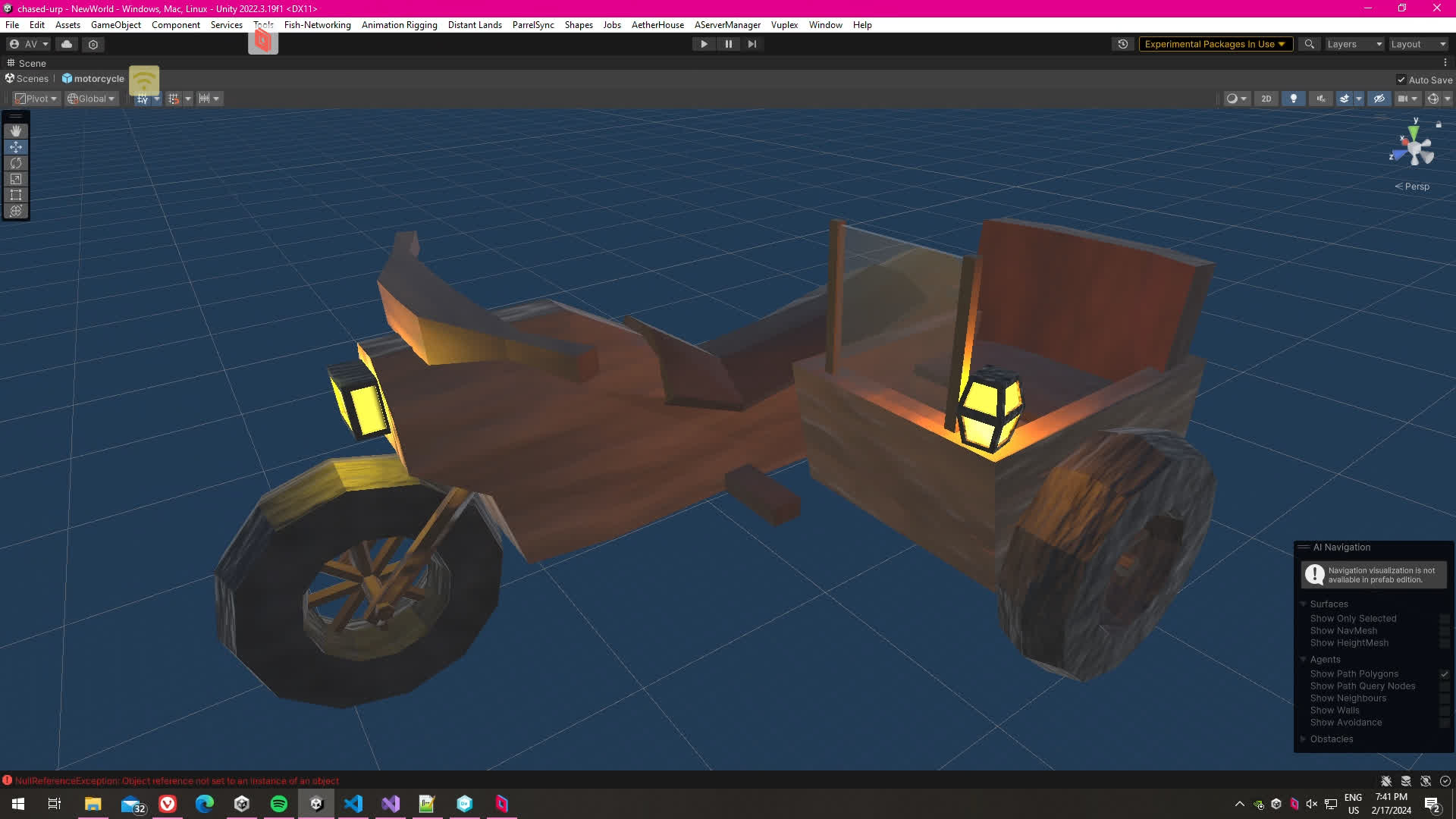Open the Unity cloud services icon
1456x819 pixels.
coord(67,44)
